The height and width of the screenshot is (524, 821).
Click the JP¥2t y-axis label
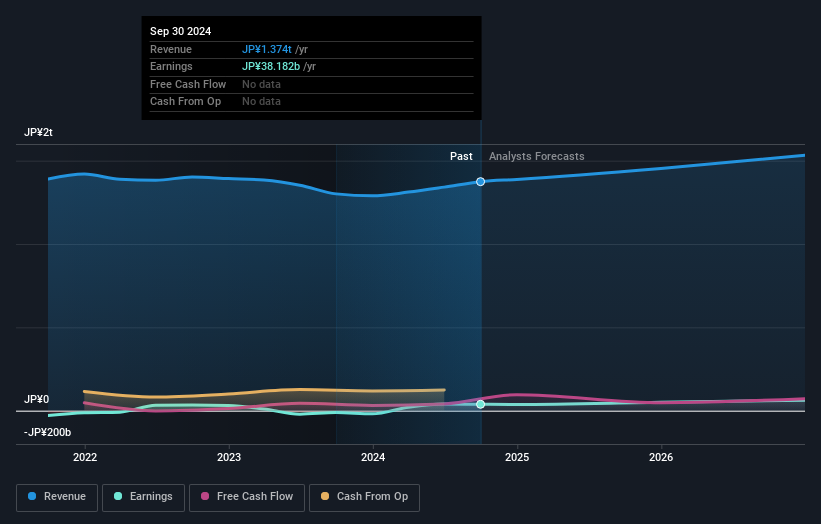[x=38, y=132]
